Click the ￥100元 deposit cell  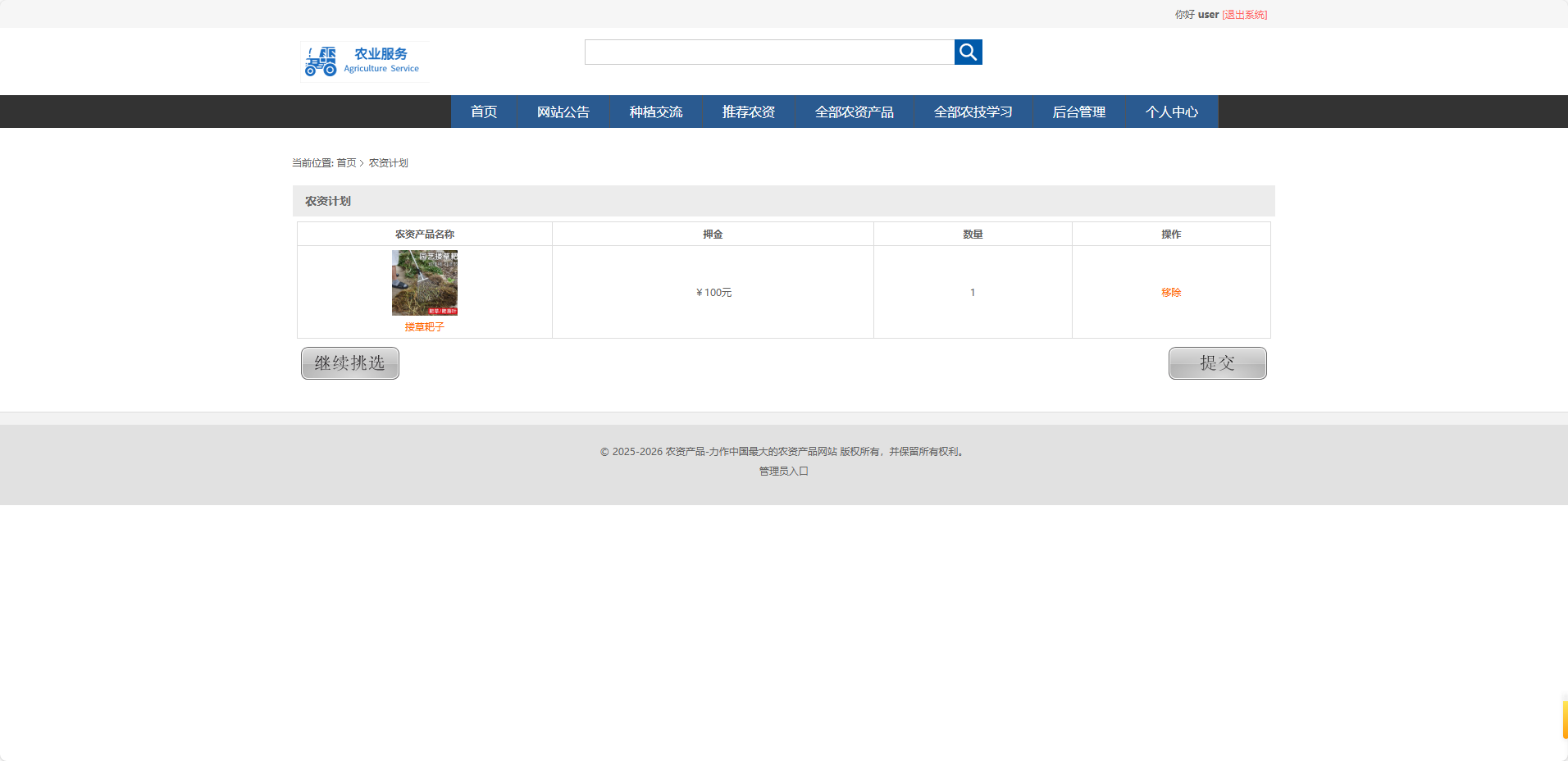coord(713,293)
